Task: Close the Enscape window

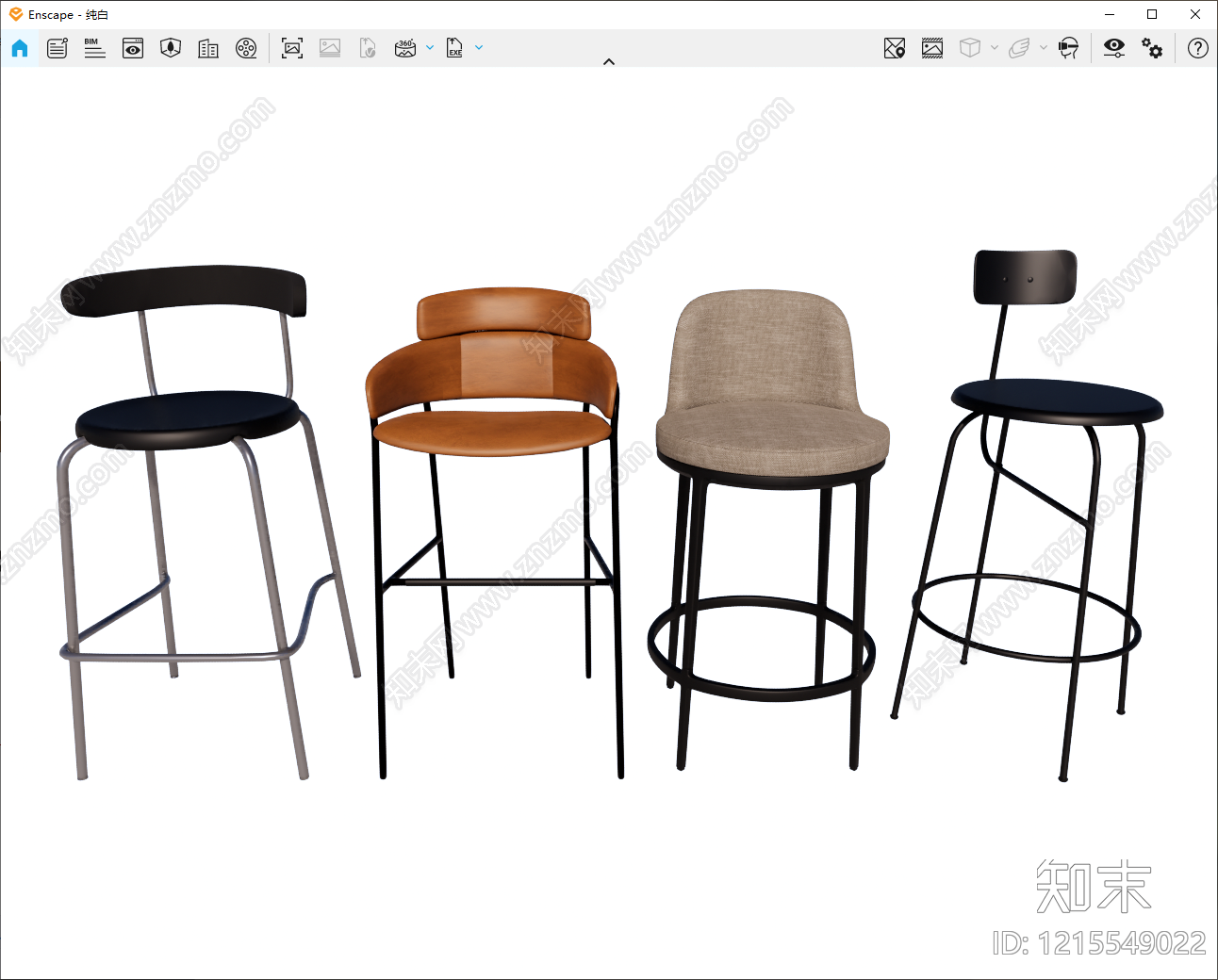Action: [1195, 14]
